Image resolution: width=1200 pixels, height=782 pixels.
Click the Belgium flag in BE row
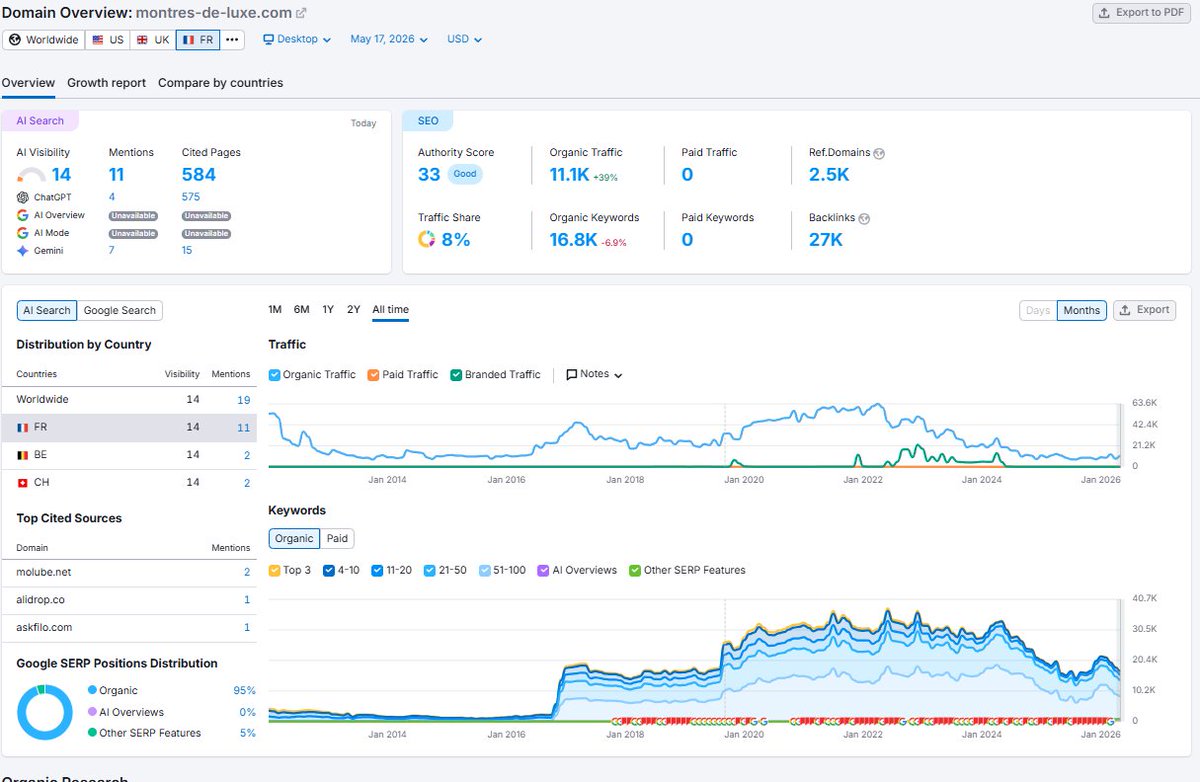pos(23,455)
